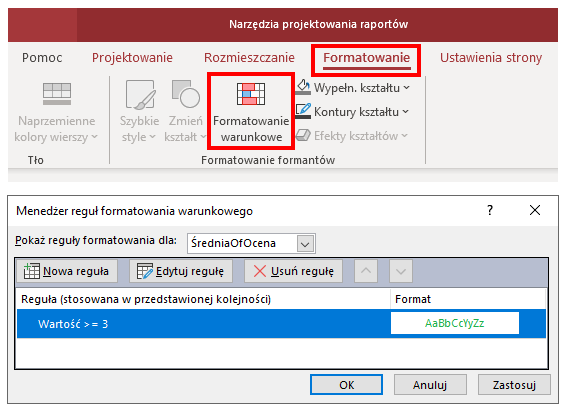Expand the Kontury kształtu dropdown arrow
The image size is (568, 410).
(405, 112)
